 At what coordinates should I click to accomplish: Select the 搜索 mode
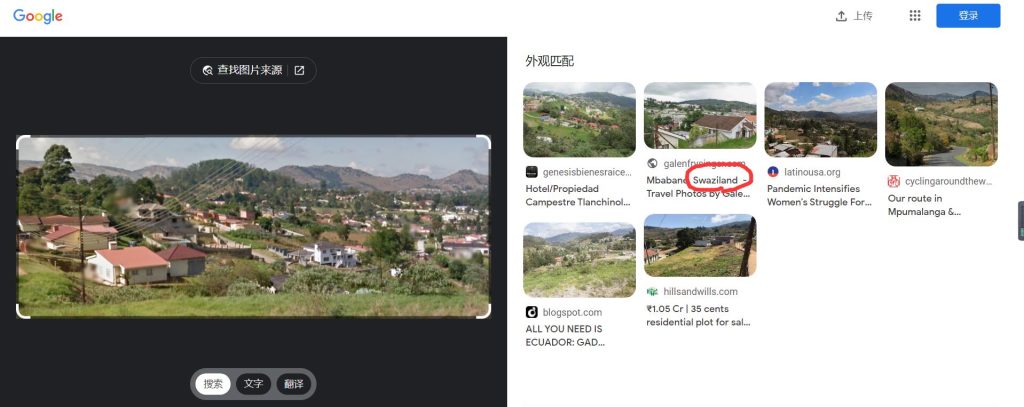(x=213, y=384)
